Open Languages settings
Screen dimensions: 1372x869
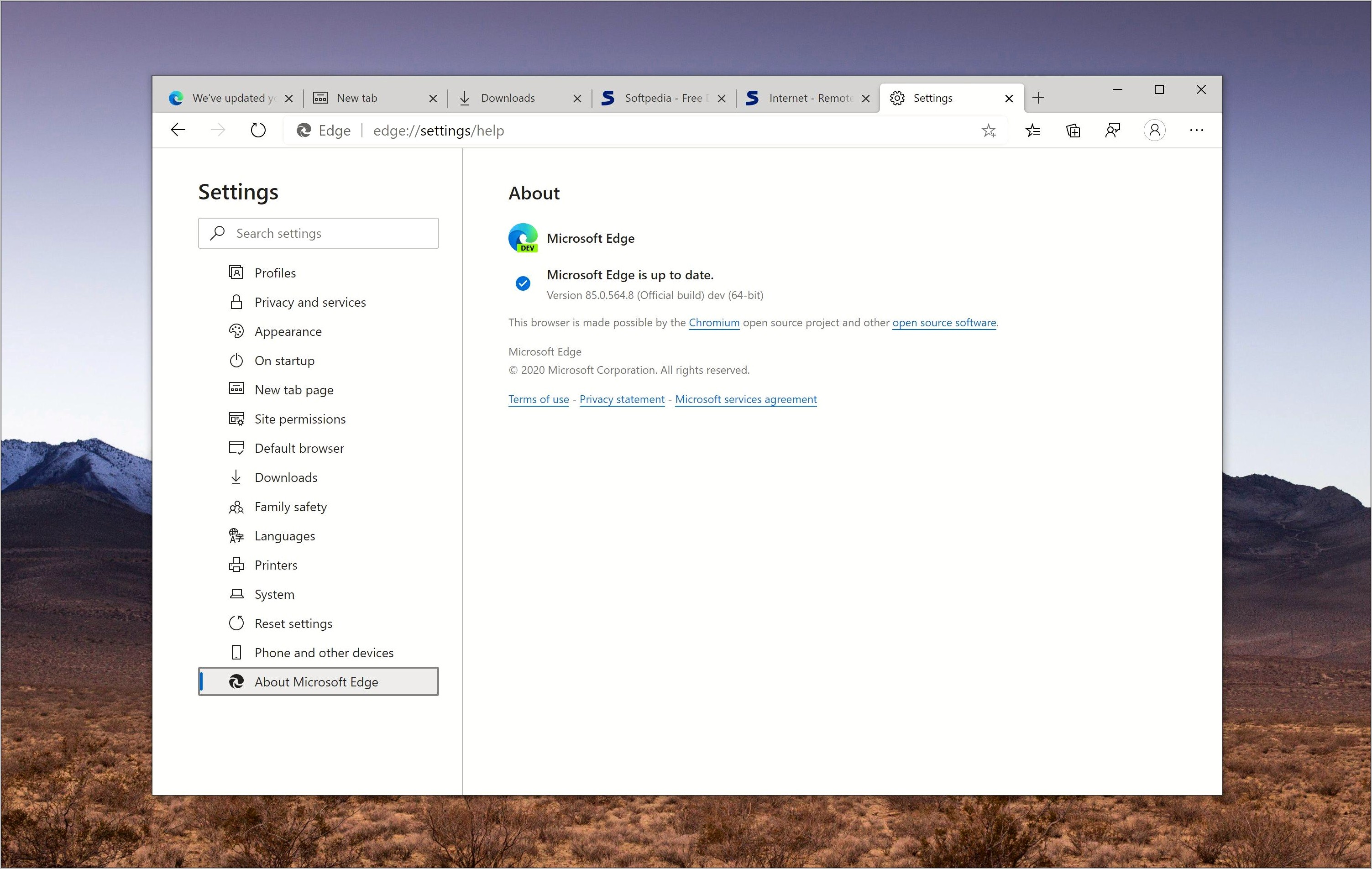319,536
